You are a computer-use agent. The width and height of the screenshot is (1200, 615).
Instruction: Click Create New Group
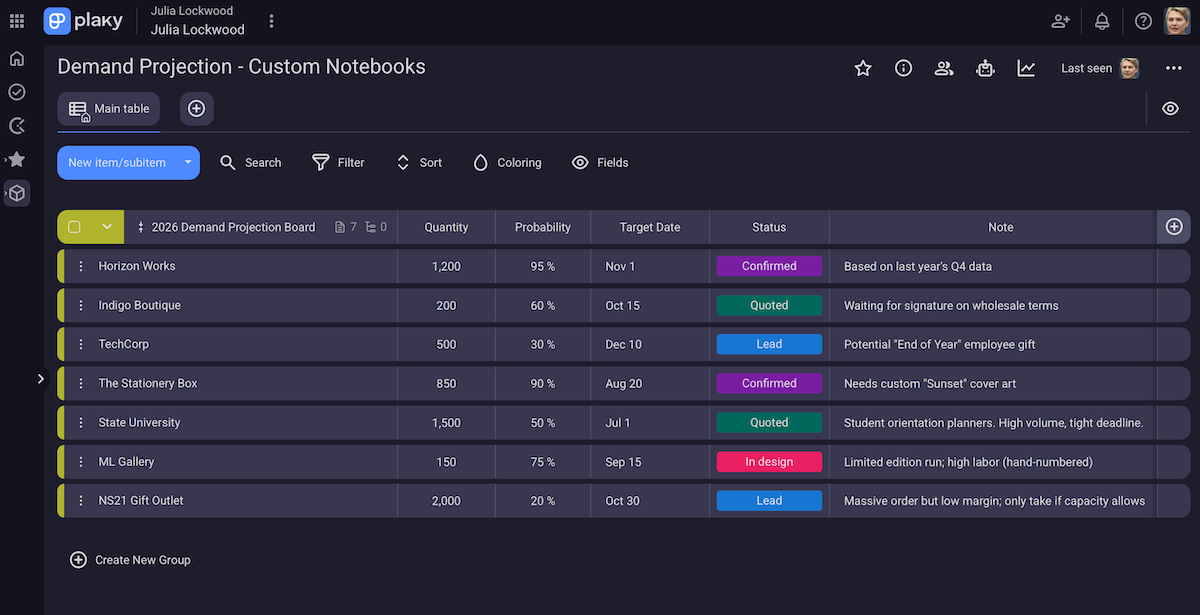pyautogui.click(x=129, y=560)
